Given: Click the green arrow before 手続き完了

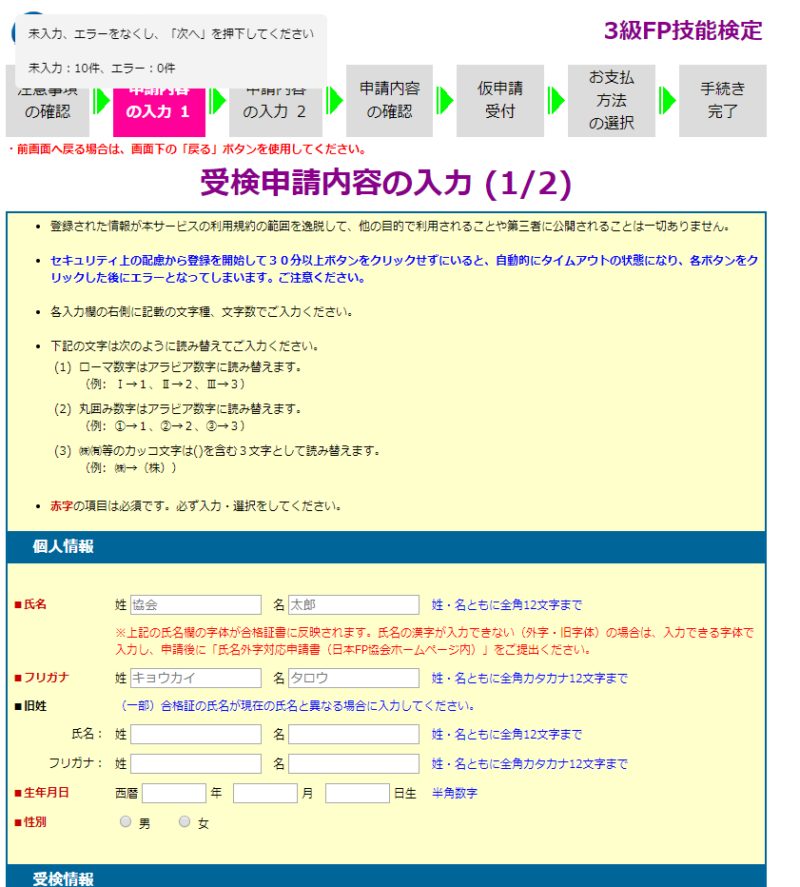Looking at the screenshot, I should (668, 101).
